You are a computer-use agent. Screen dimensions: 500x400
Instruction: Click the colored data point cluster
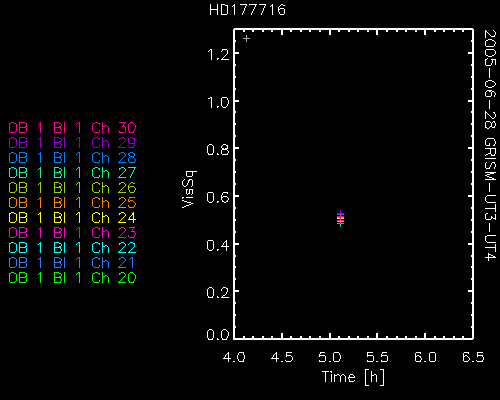(340, 219)
